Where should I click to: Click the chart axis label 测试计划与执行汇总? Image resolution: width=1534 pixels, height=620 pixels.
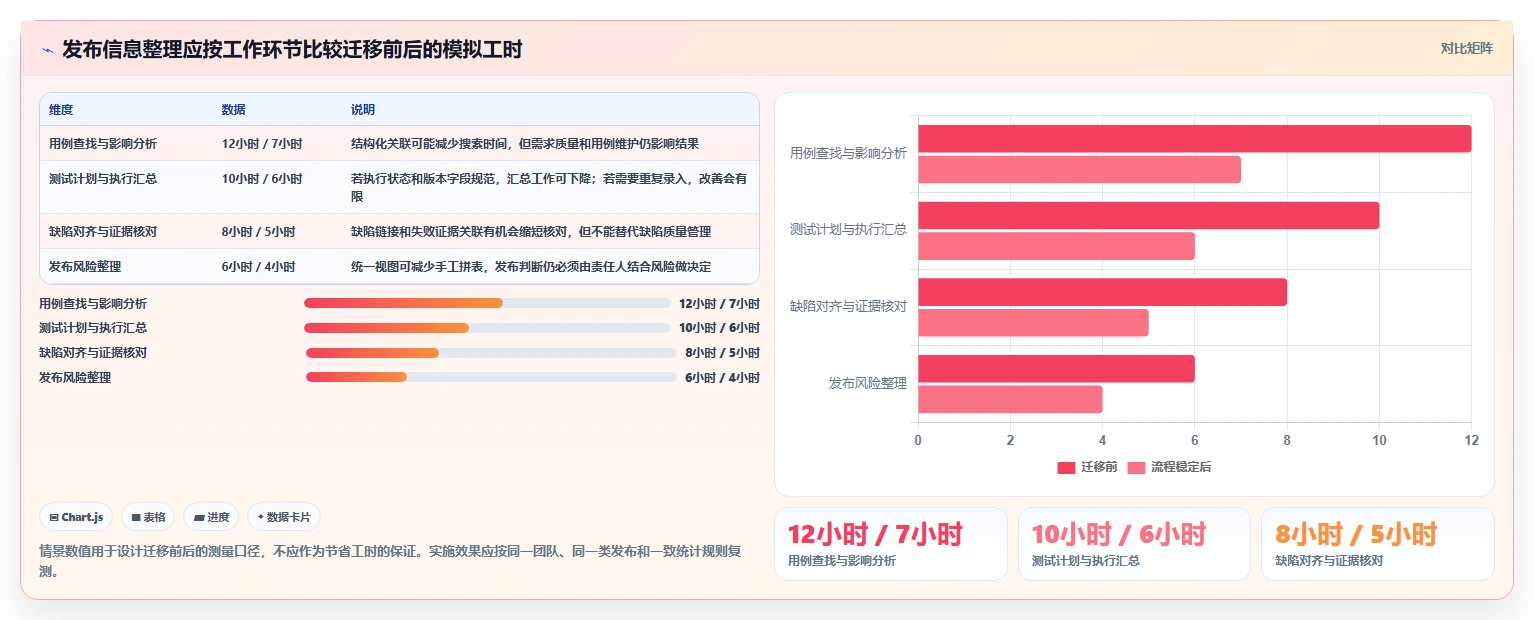click(848, 229)
